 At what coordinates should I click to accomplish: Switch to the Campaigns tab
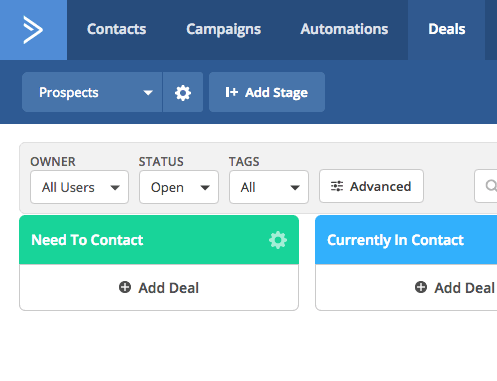pyautogui.click(x=224, y=29)
